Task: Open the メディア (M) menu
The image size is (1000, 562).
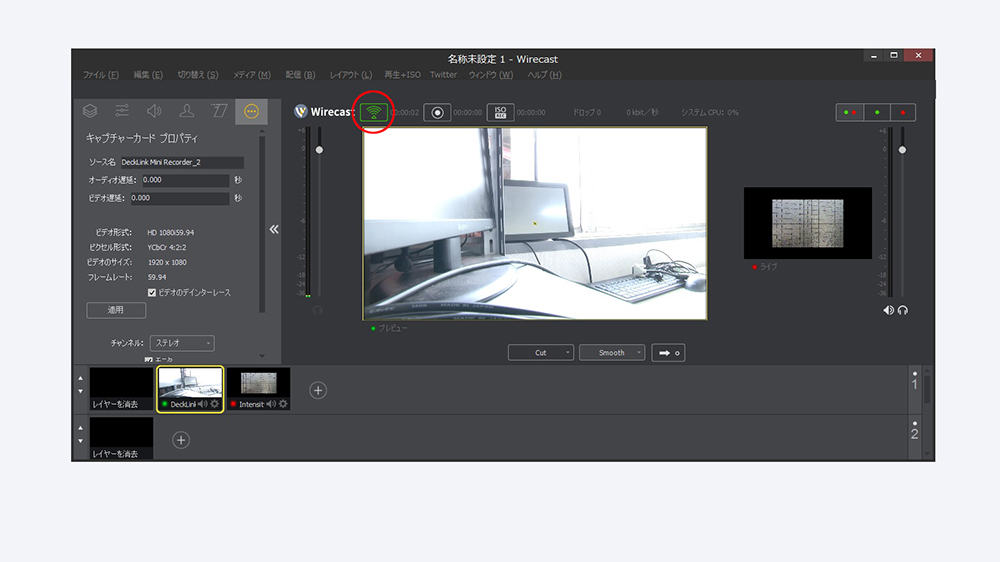Action: [252, 75]
